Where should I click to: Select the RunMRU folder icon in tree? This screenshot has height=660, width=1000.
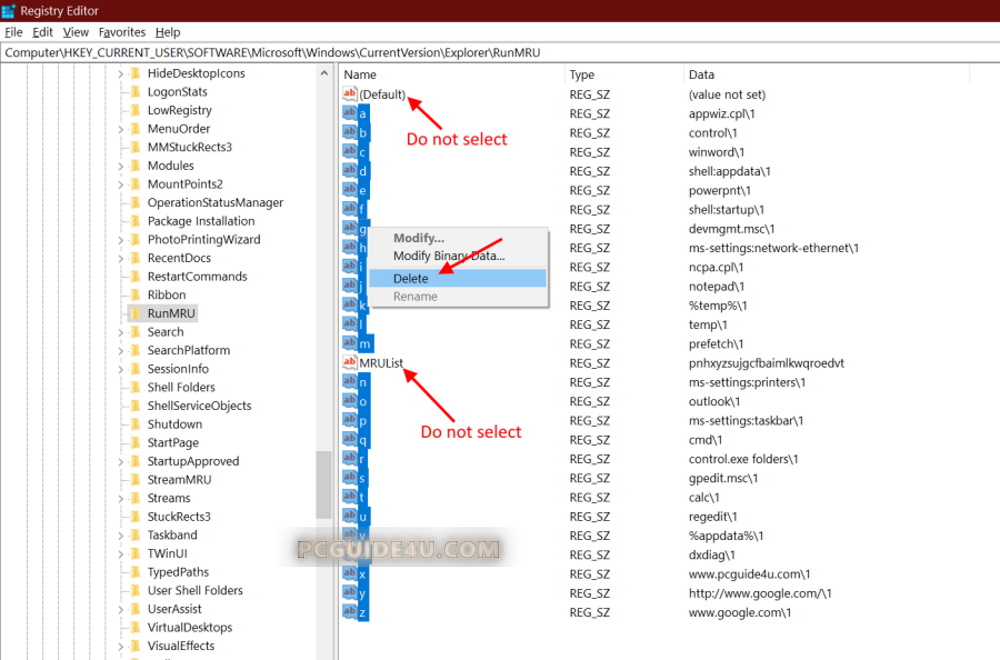pyautogui.click(x=136, y=313)
